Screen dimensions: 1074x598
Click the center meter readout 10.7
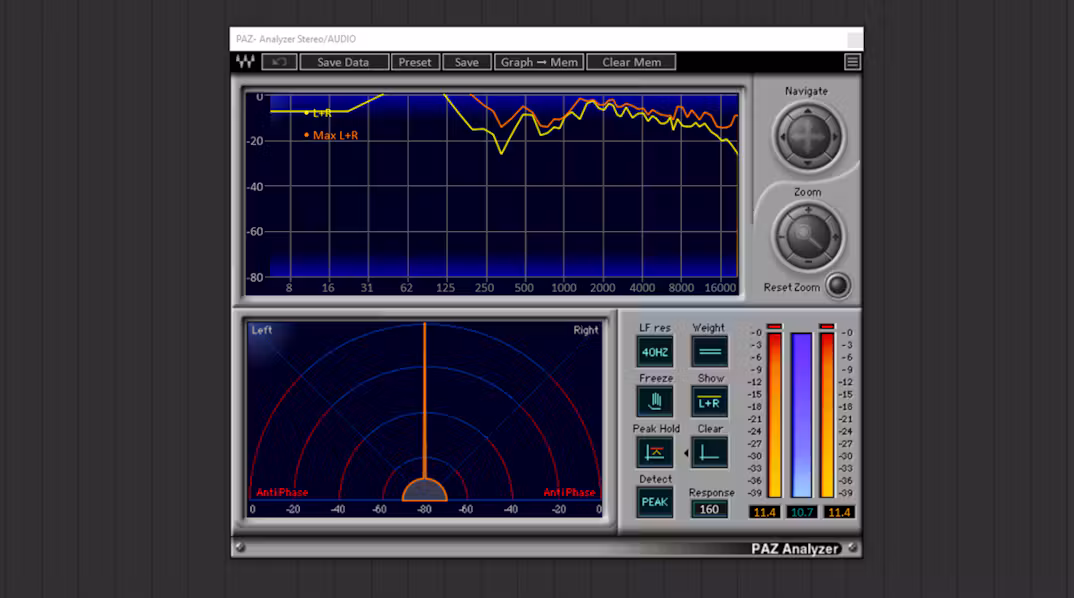click(x=801, y=512)
